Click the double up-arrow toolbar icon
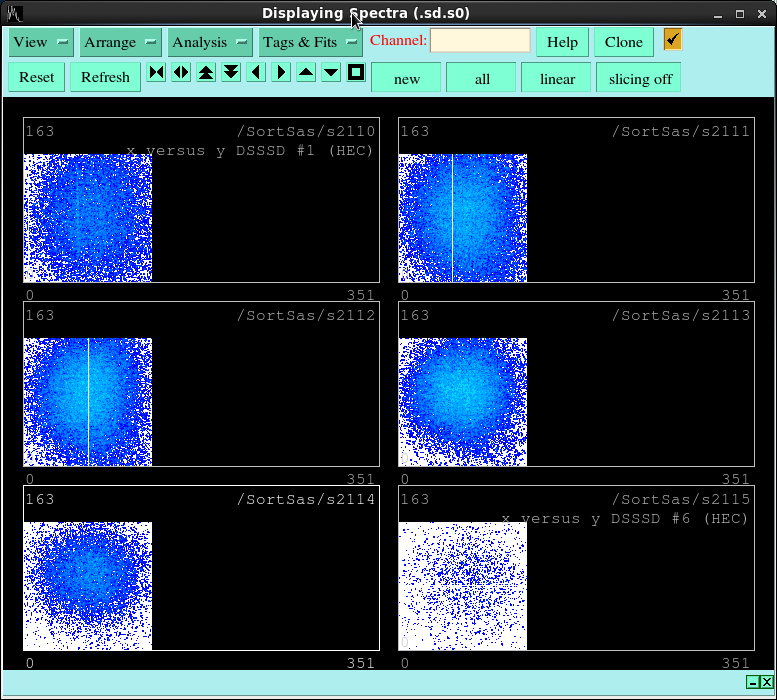 (206, 72)
